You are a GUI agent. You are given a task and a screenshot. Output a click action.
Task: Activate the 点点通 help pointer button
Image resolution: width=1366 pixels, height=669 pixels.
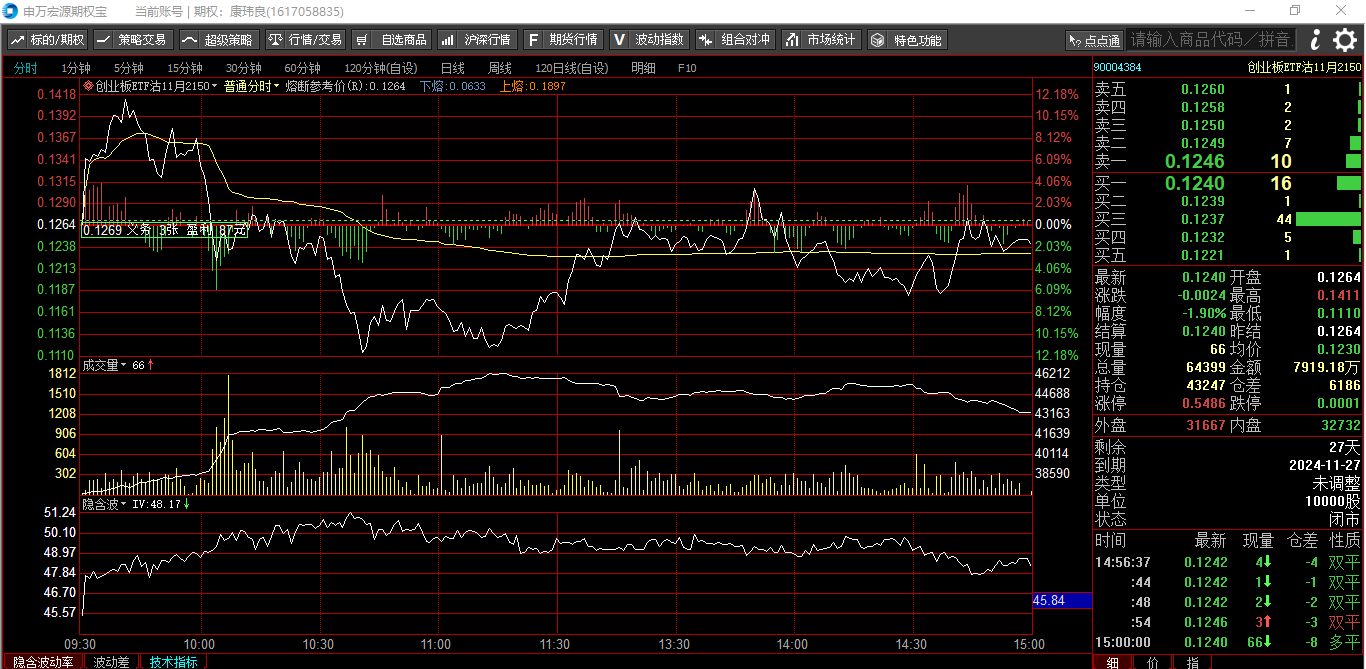[1094, 40]
